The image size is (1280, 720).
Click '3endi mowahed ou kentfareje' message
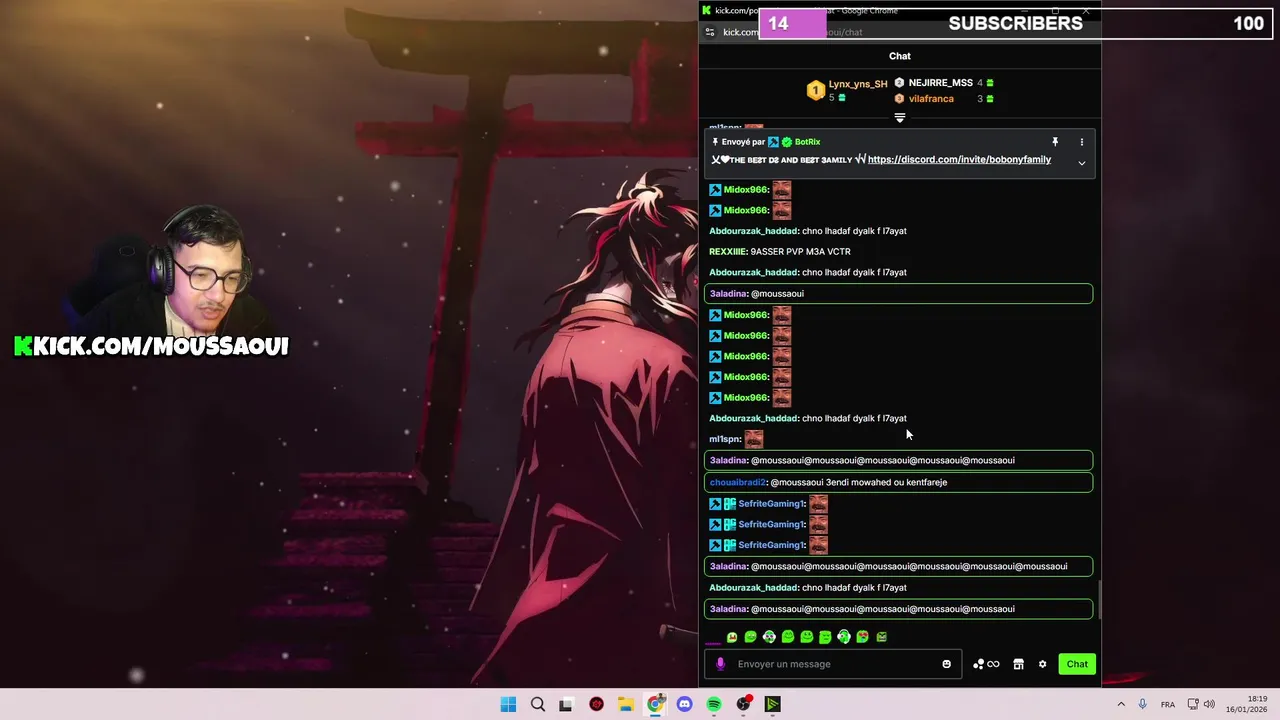[x=886, y=482]
